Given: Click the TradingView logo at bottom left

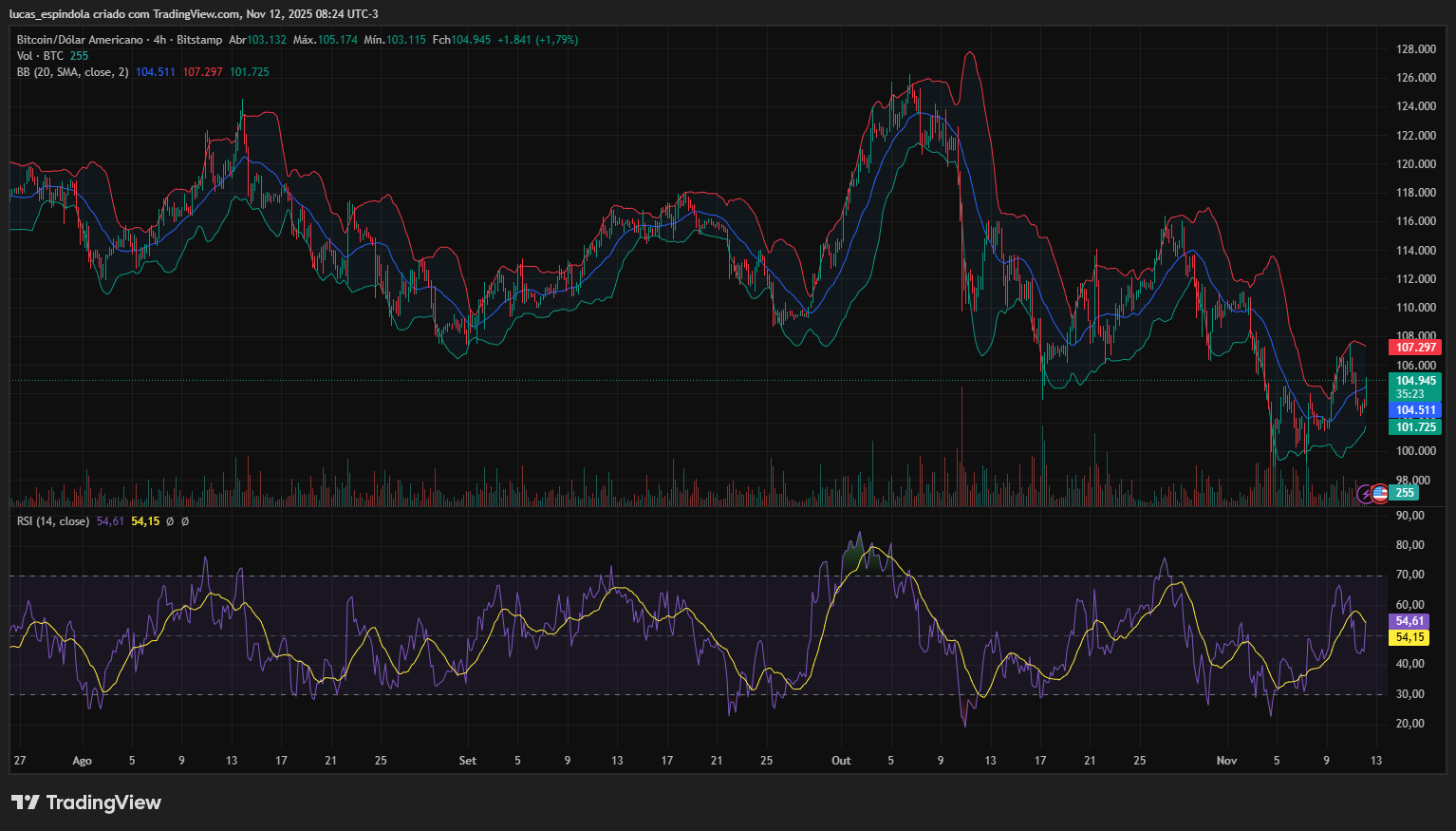Looking at the screenshot, I should (x=86, y=803).
